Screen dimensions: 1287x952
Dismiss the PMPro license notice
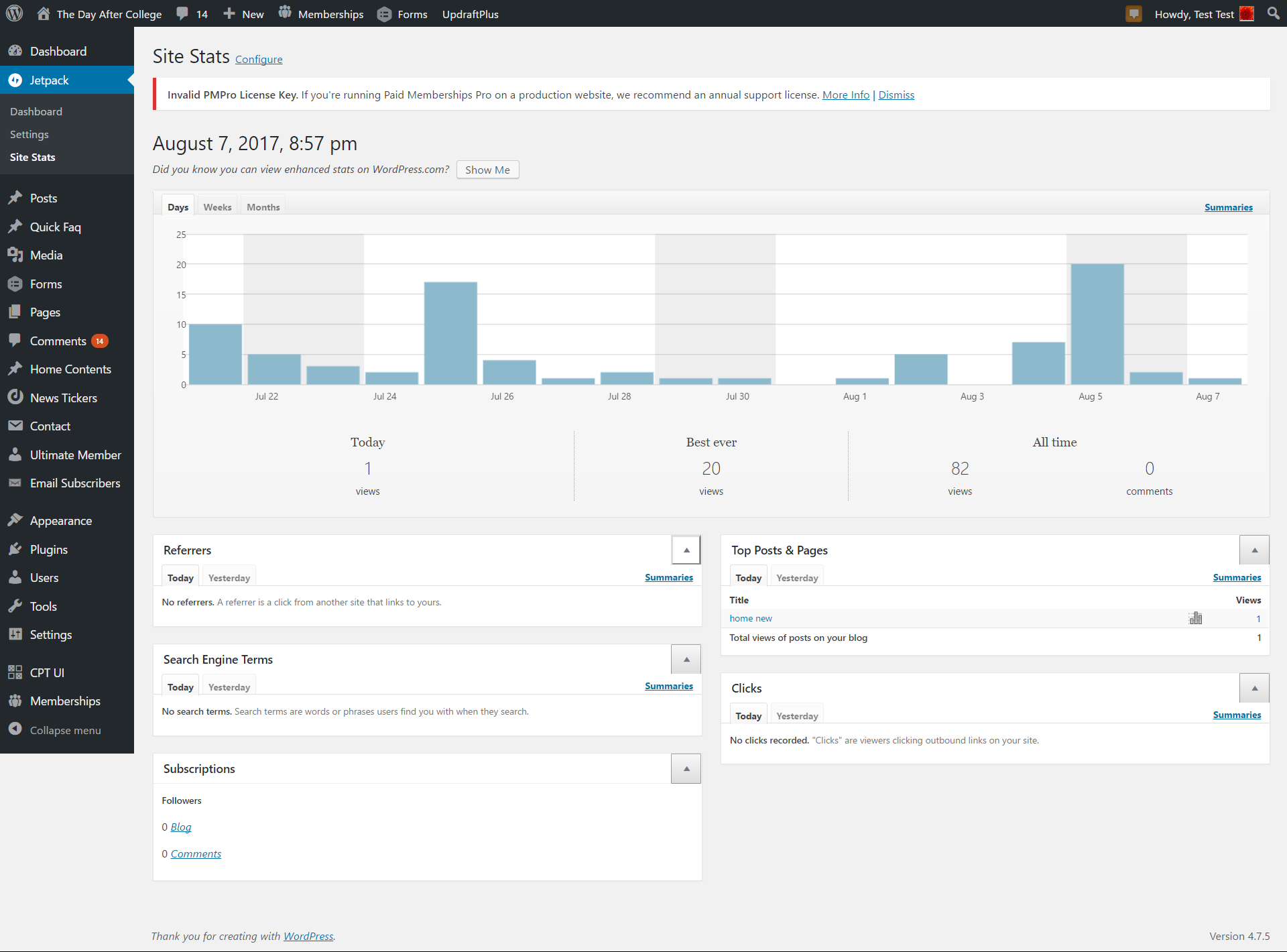[896, 95]
